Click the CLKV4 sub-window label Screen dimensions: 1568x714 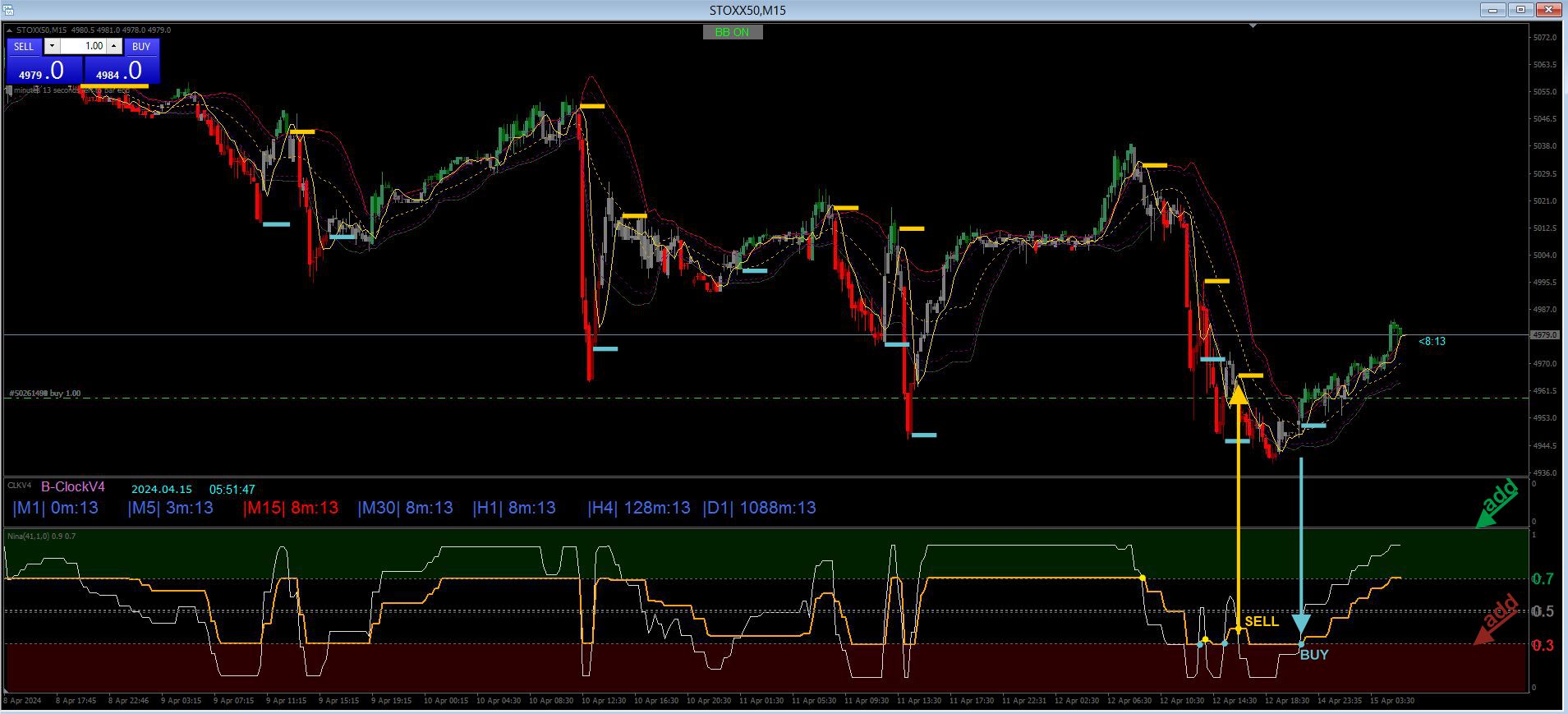pyautogui.click(x=19, y=485)
